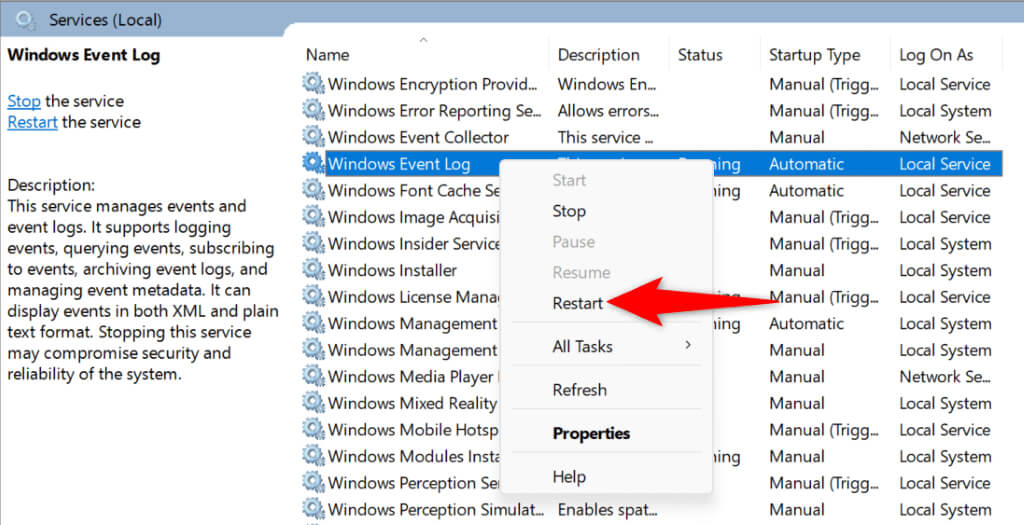The width and height of the screenshot is (1024, 525).
Task: Click the Windows Modules Installer gear icon
Action: click(313, 456)
